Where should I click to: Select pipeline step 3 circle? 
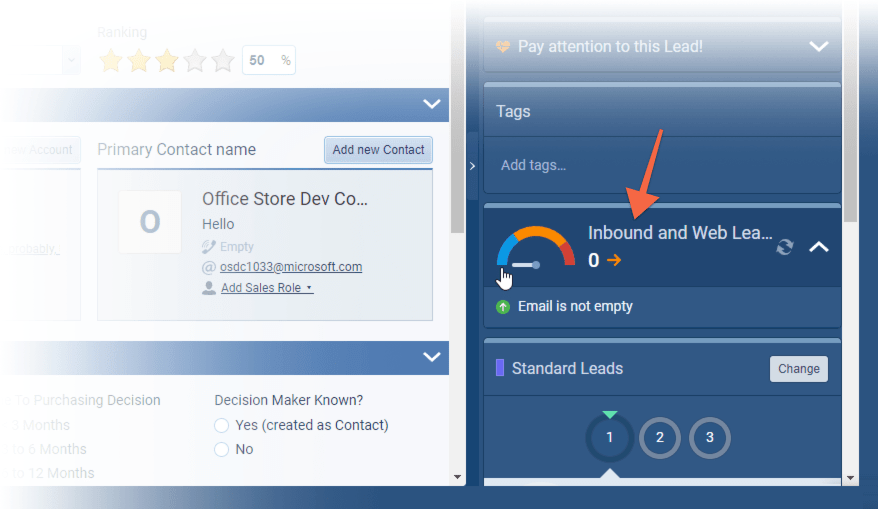[710, 437]
